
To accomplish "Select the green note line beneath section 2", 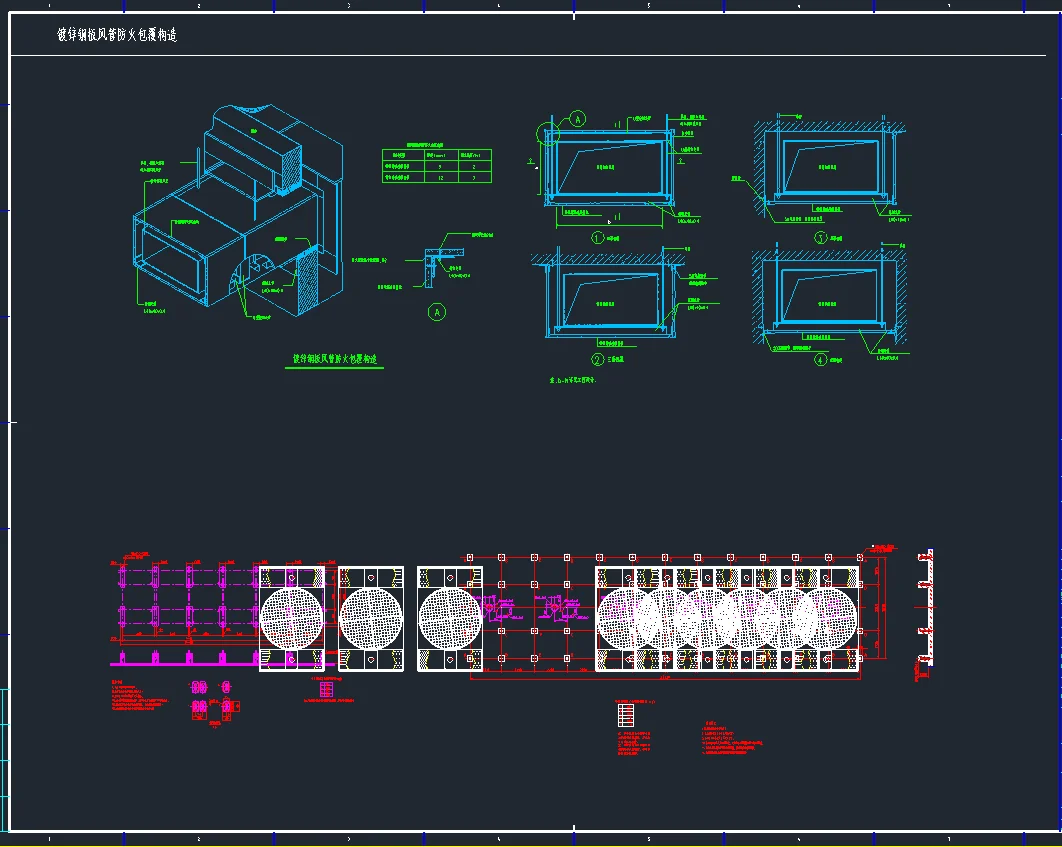I will [573, 381].
